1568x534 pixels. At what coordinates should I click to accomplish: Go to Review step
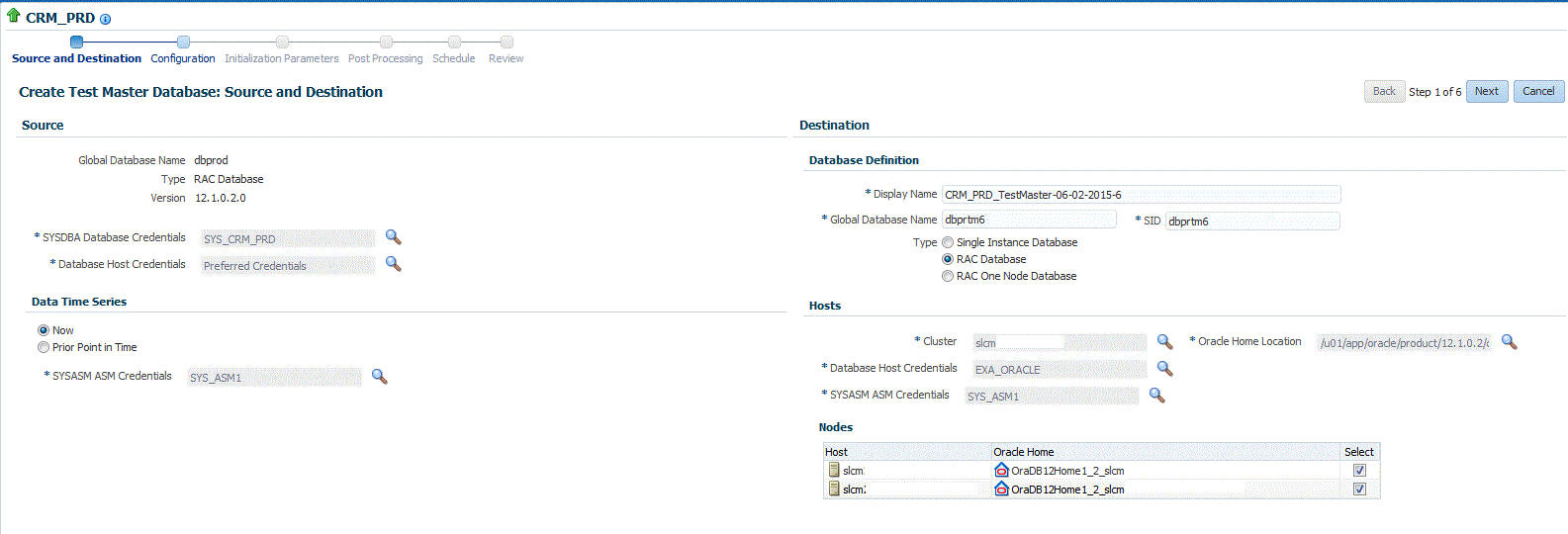pos(507,58)
